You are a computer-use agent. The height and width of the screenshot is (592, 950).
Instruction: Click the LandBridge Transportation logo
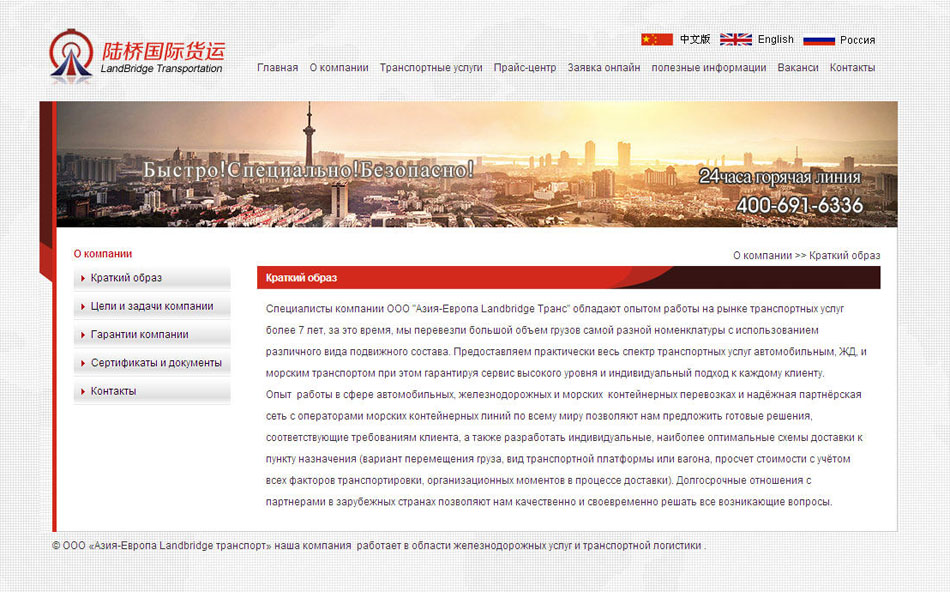point(137,56)
